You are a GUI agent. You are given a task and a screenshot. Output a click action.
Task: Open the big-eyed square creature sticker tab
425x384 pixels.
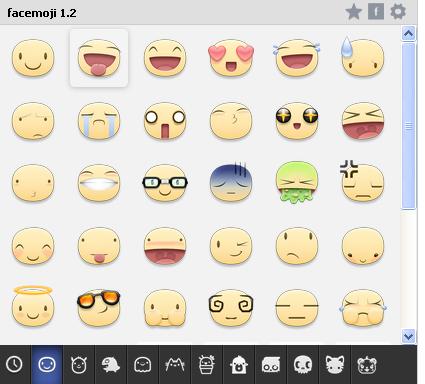pyautogui.click(x=271, y=364)
